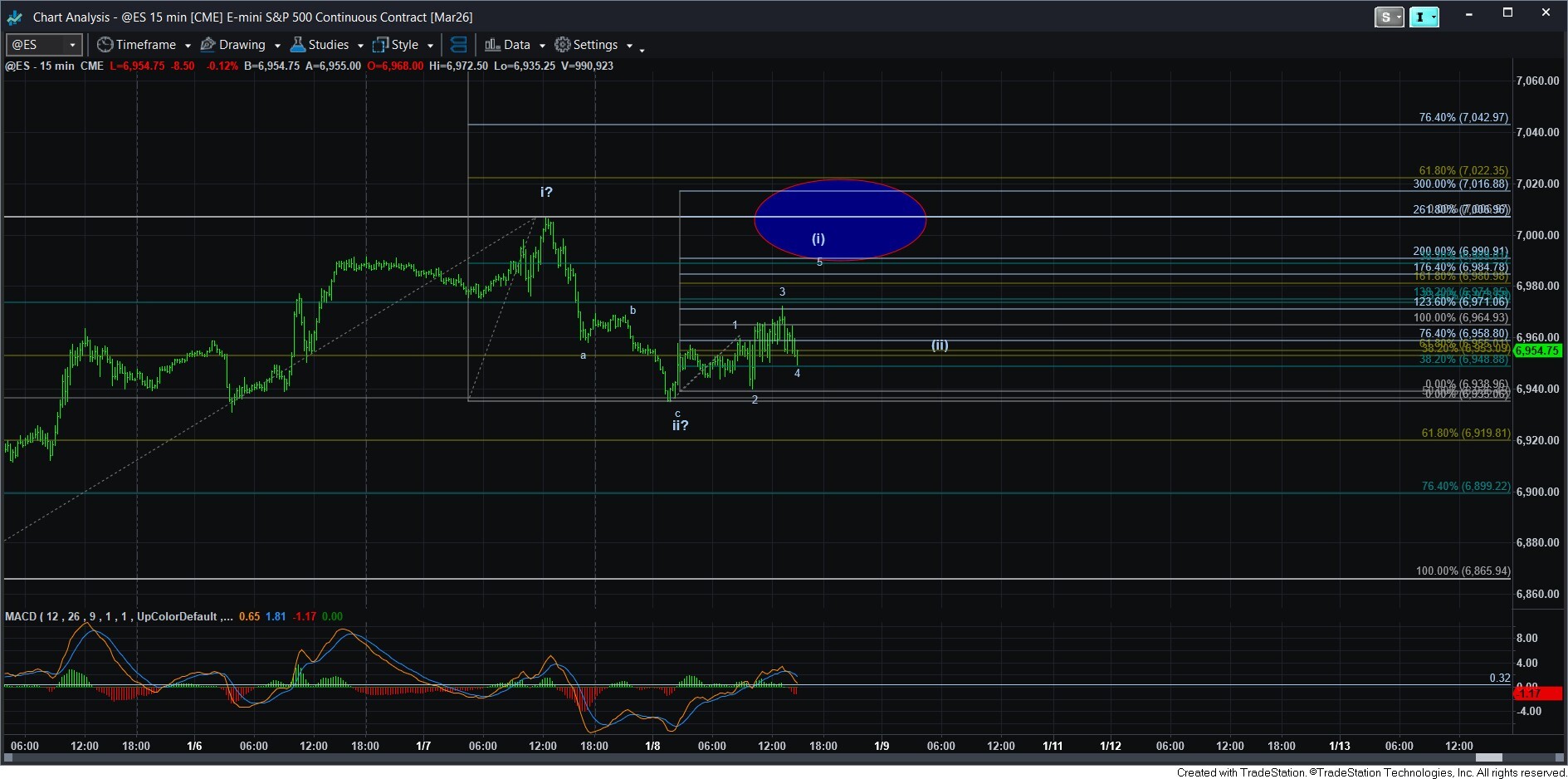Click the Style icon

[x=381, y=45]
